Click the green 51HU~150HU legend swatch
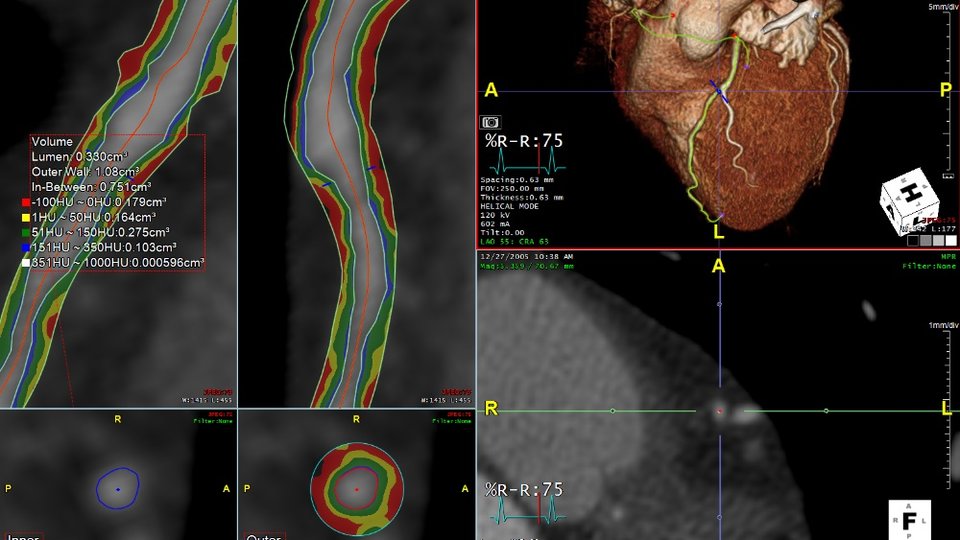960x540 pixels. (26, 233)
